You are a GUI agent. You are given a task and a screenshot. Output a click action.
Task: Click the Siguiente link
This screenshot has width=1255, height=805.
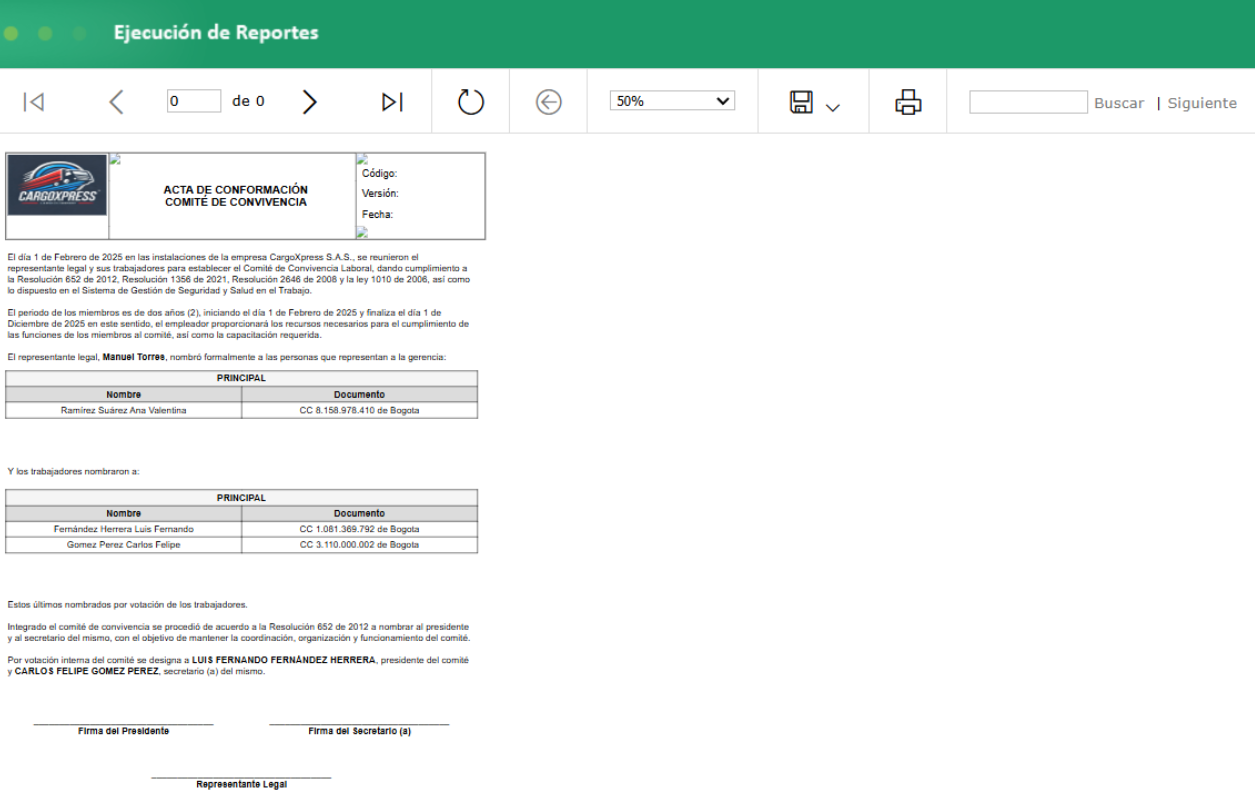(x=1202, y=103)
